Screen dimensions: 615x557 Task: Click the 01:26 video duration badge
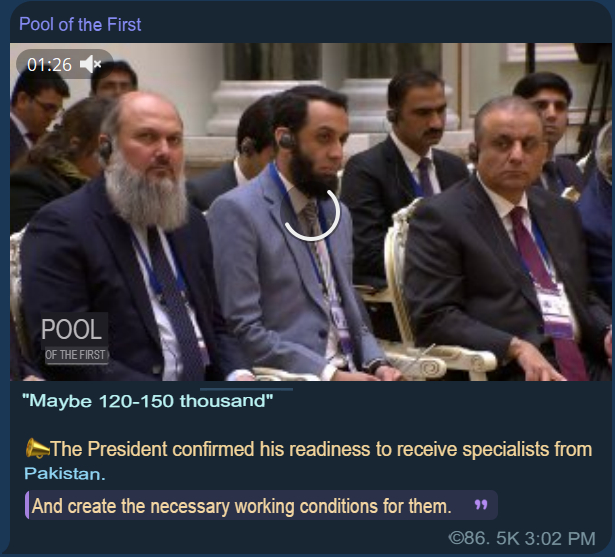coord(49,65)
